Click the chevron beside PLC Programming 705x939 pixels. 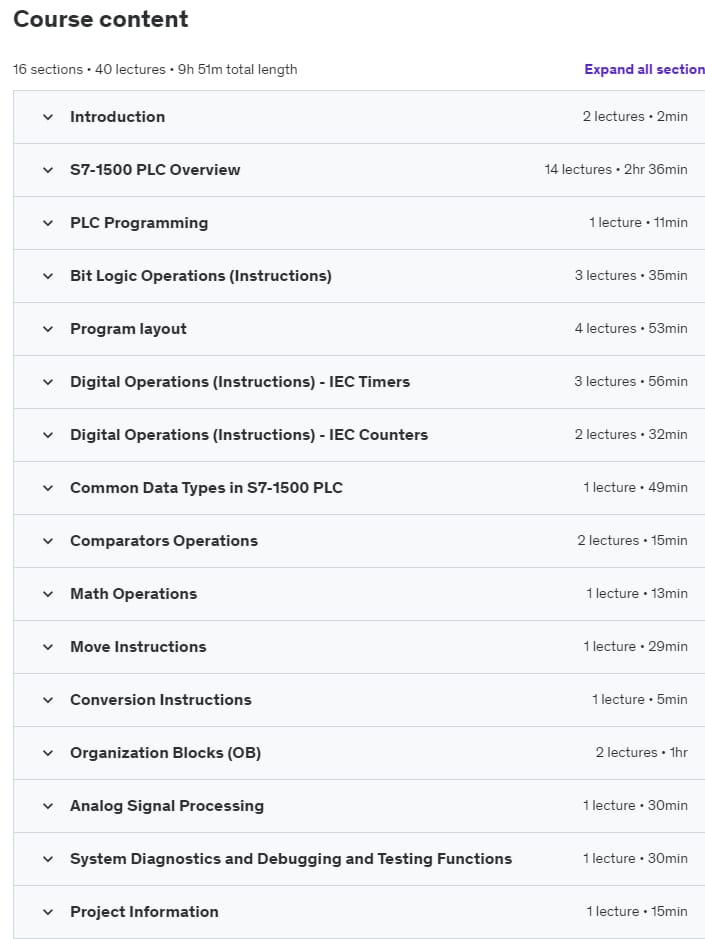point(48,223)
